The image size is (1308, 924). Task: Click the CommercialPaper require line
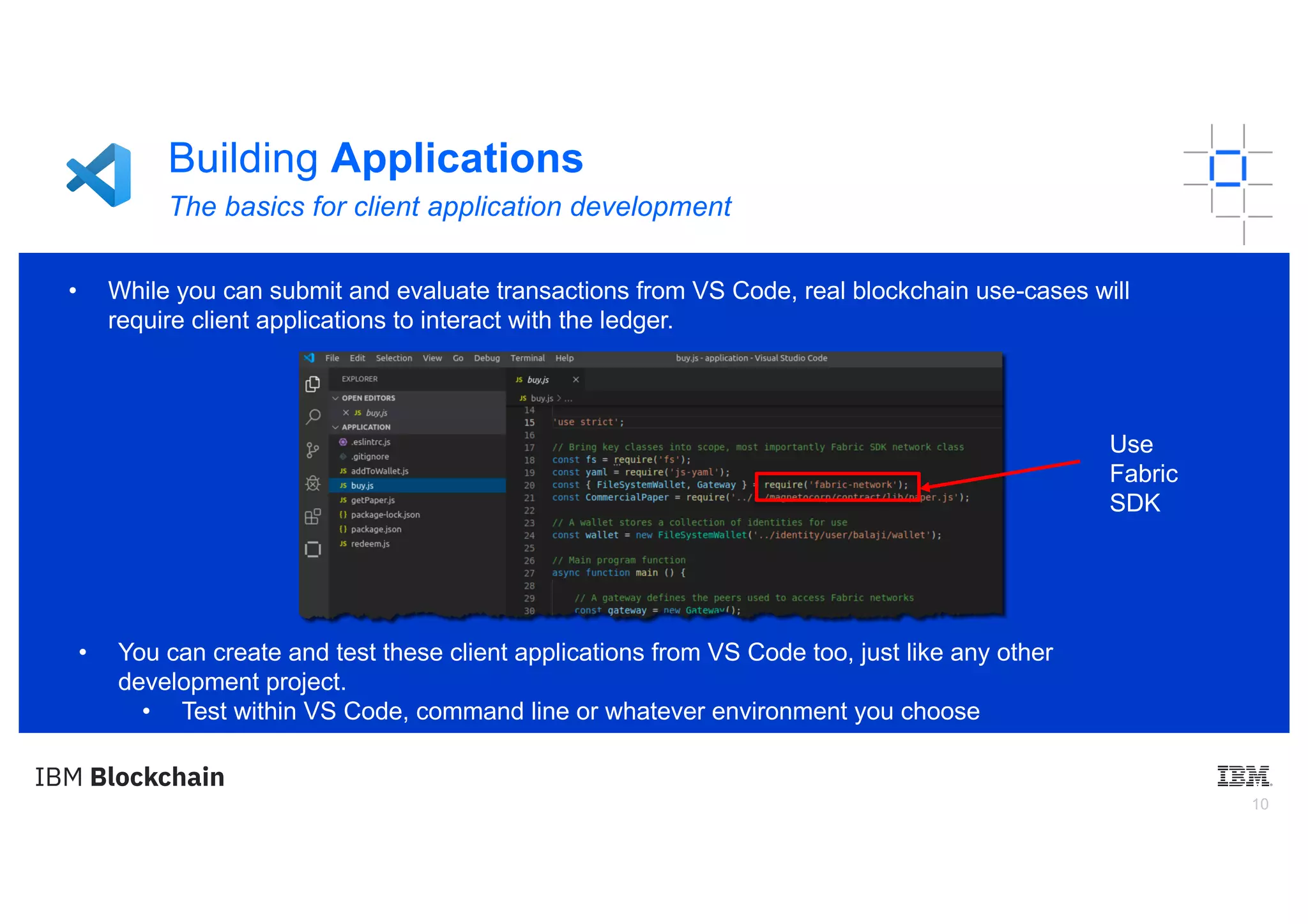[761, 498]
